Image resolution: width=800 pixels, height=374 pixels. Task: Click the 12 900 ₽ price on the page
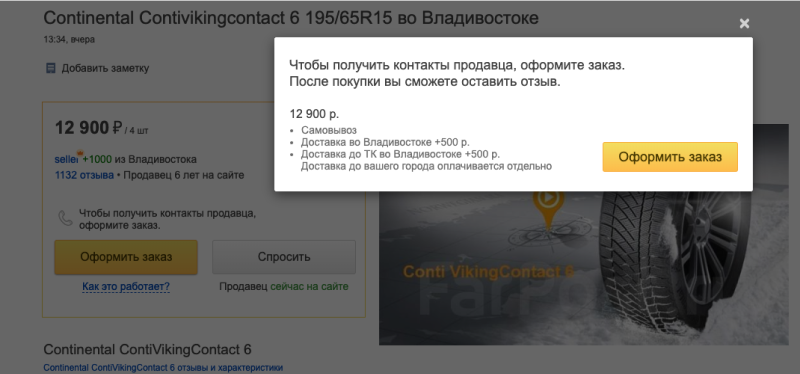89,128
